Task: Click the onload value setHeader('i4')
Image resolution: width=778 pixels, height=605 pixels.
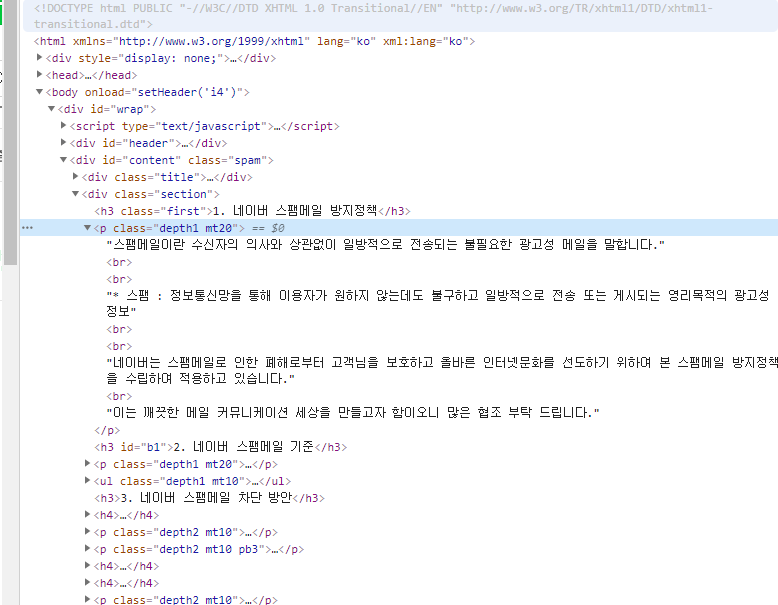Action: (187, 92)
